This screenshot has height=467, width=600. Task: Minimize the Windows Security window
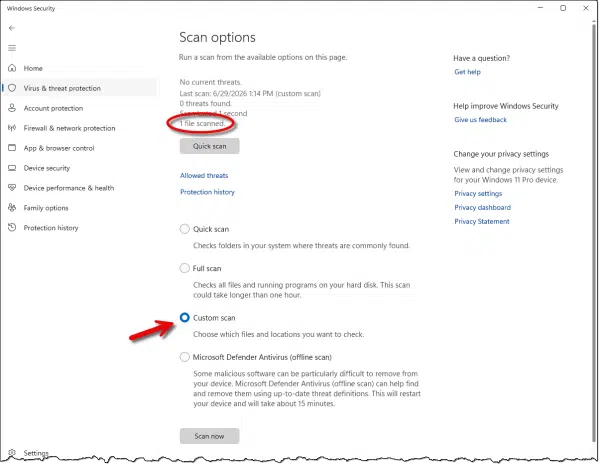coord(540,8)
